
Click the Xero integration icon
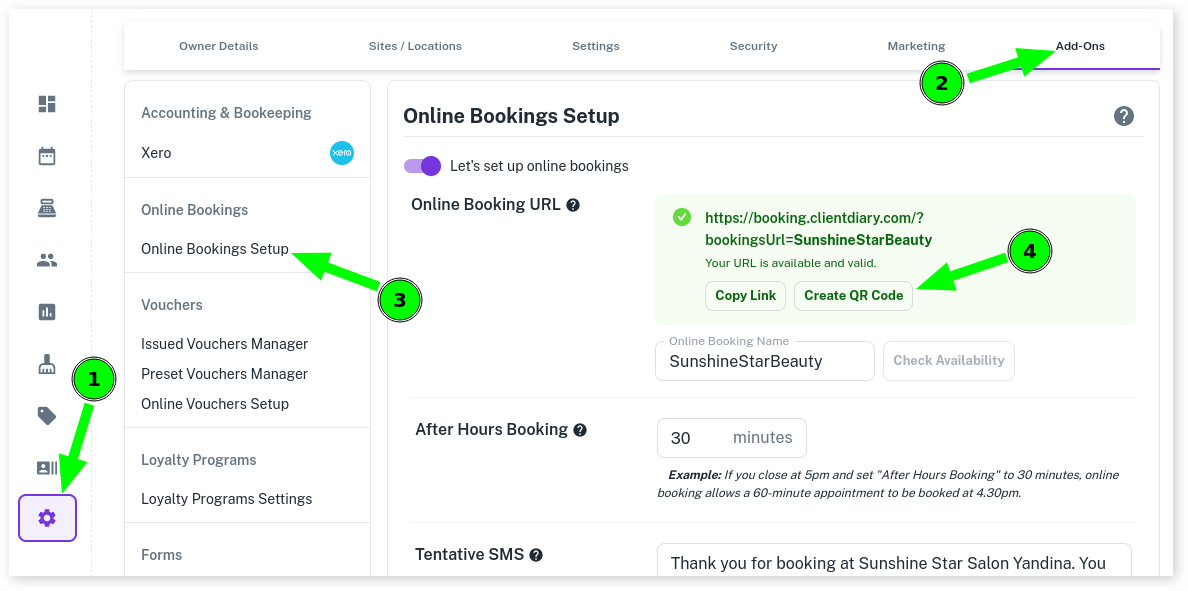click(x=341, y=153)
